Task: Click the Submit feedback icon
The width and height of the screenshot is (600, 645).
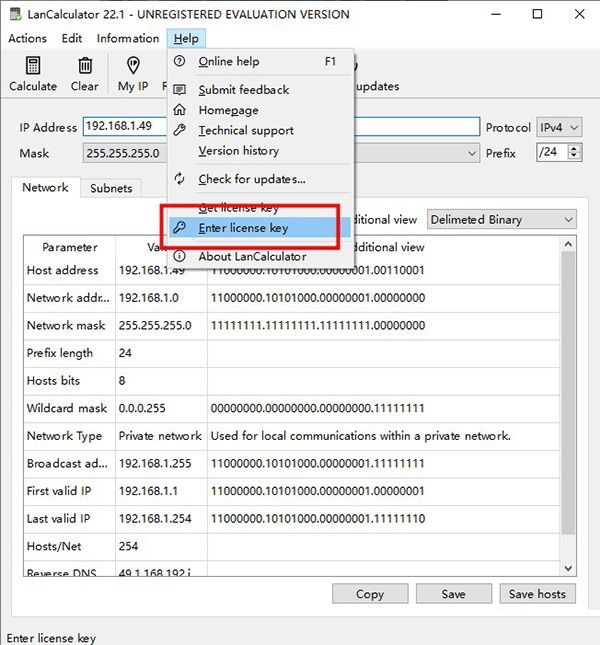Action: coord(179,90)
